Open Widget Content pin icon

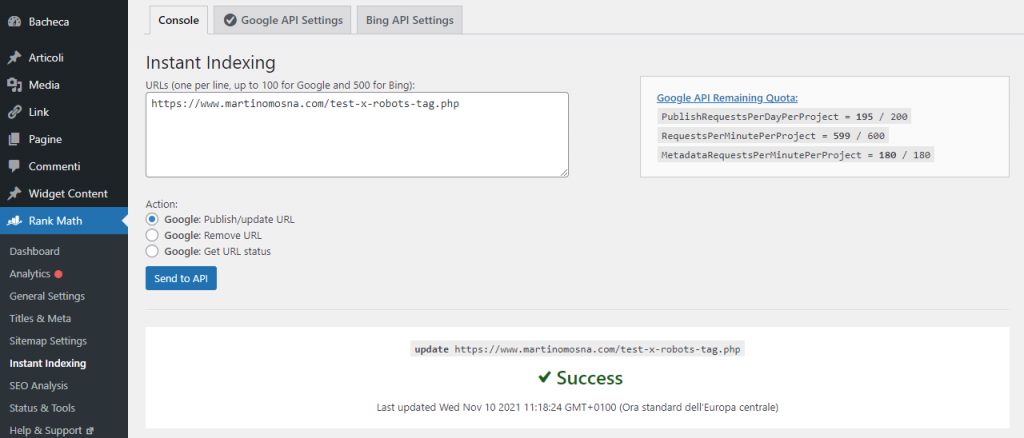click(x=14, y=194)
